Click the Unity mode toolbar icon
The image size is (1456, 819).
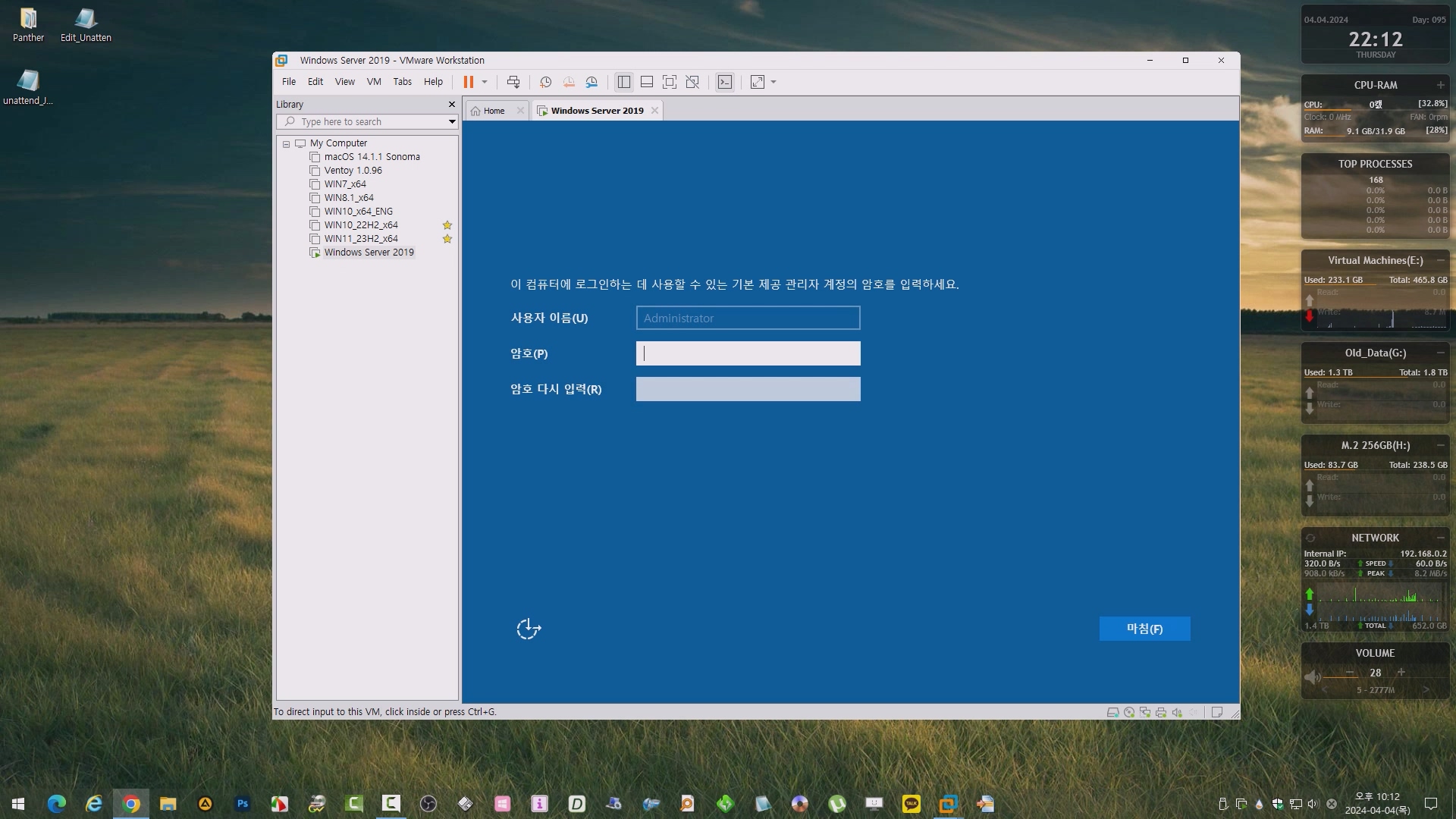[x=692, y=82]
